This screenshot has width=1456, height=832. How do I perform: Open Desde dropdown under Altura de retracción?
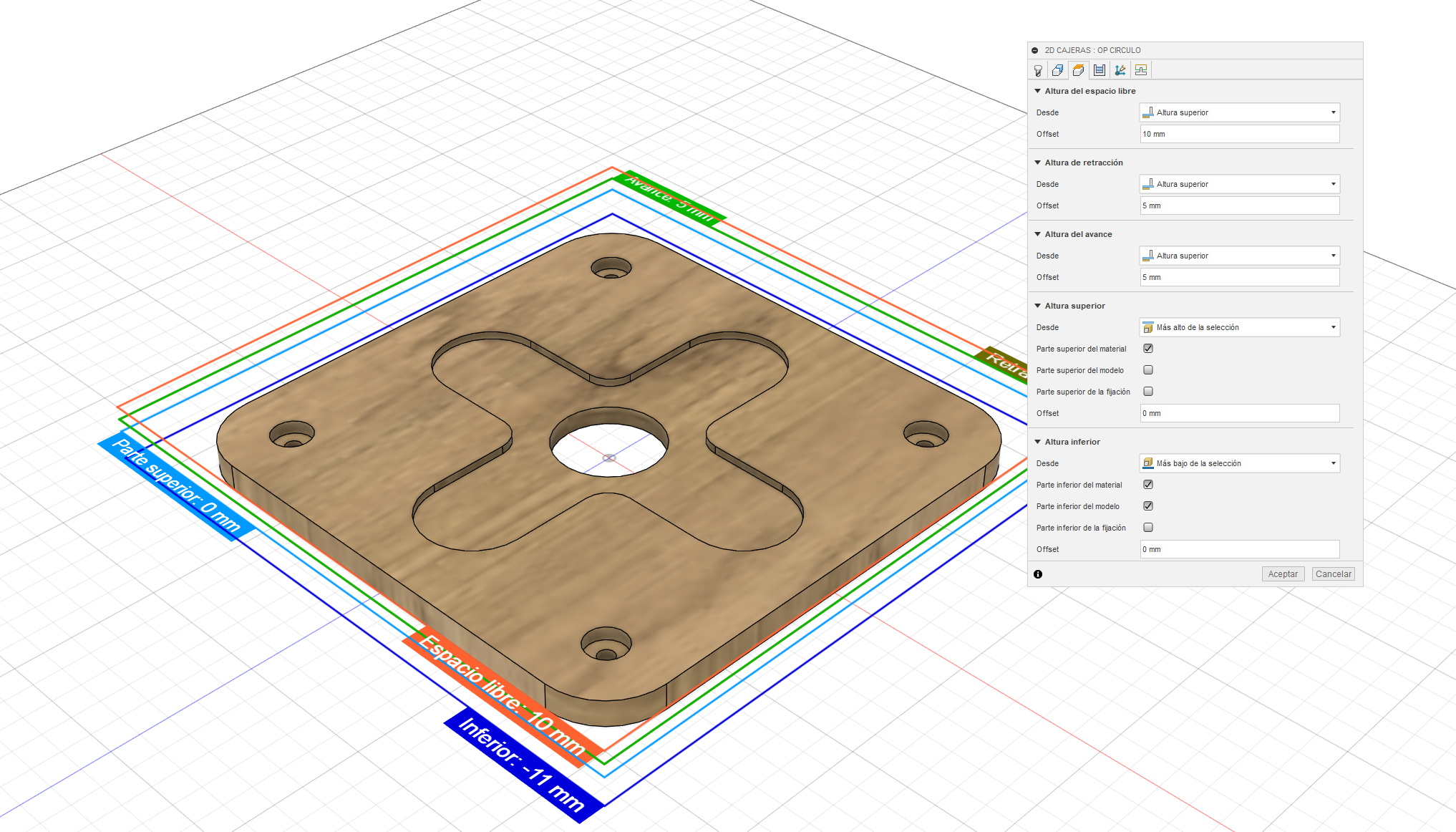(1240, 184)
